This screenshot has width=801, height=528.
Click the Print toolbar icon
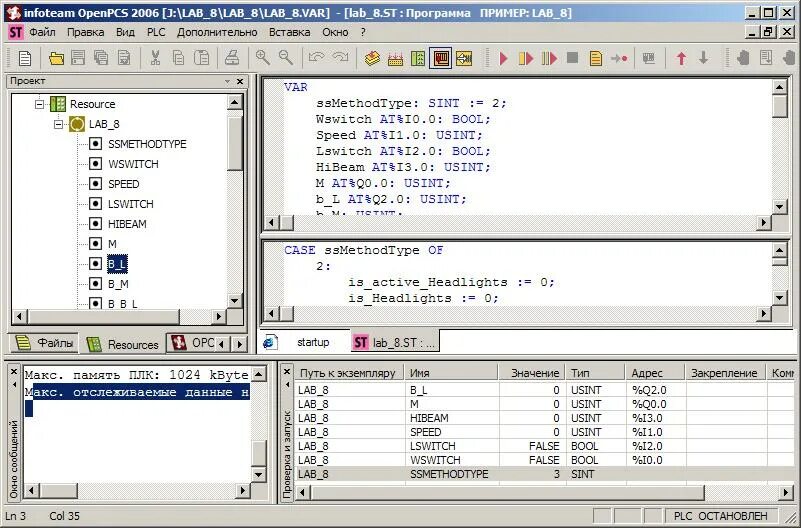[x=232, y=58]
